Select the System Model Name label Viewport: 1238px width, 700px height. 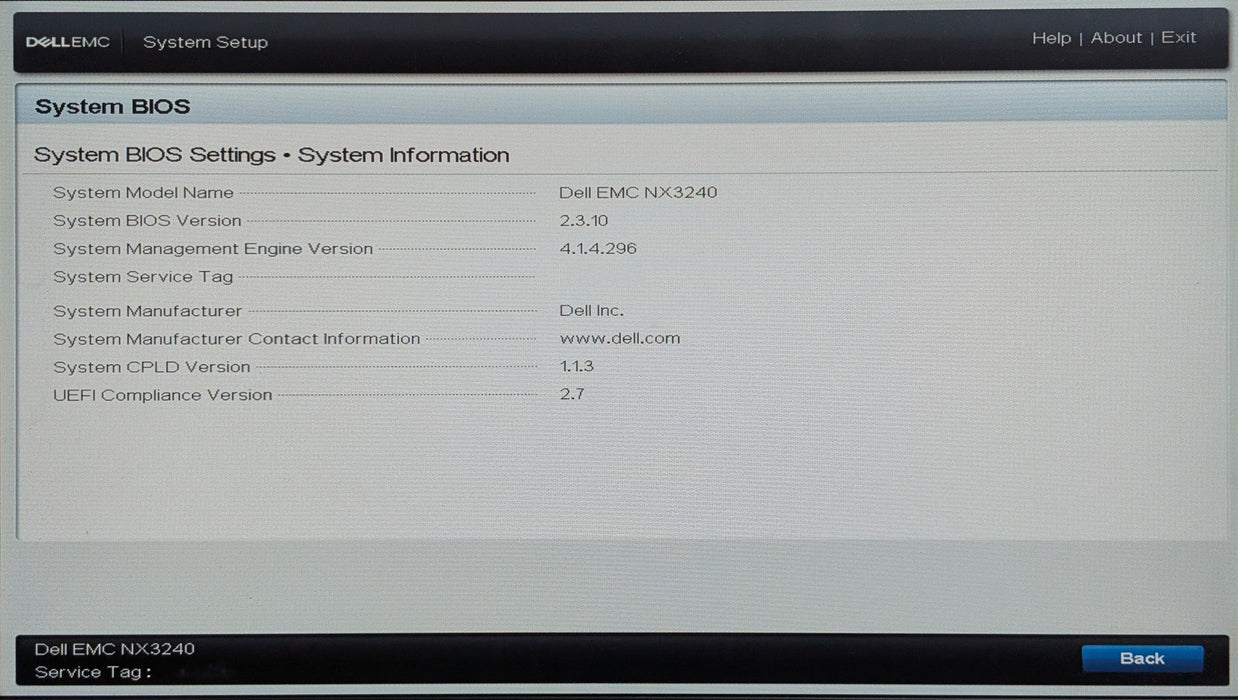[x=143, y=193]
